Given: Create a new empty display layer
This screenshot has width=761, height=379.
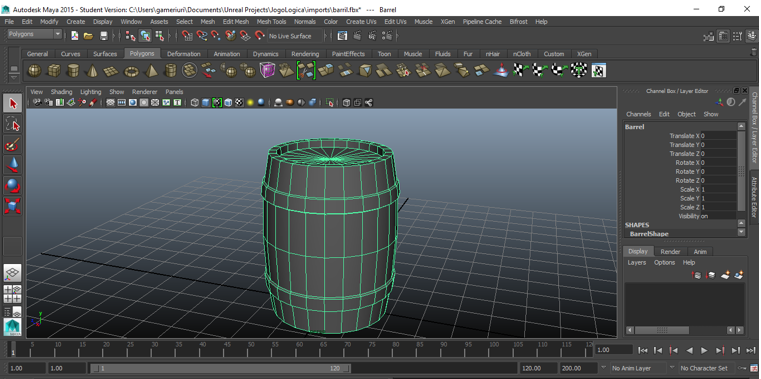Looking at the screenshot, I should coord(725,275).
